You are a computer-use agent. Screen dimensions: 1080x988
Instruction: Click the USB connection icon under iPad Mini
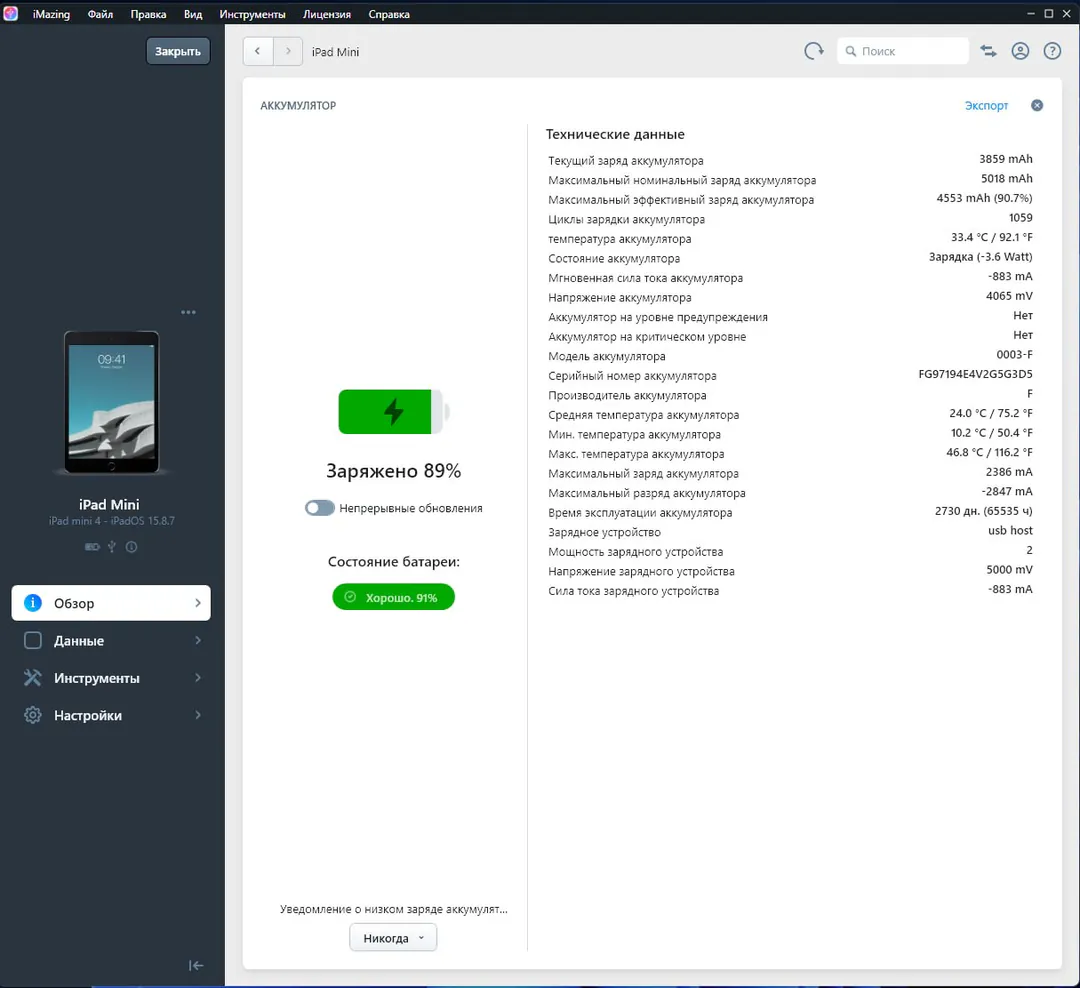(x=112, y=546)
